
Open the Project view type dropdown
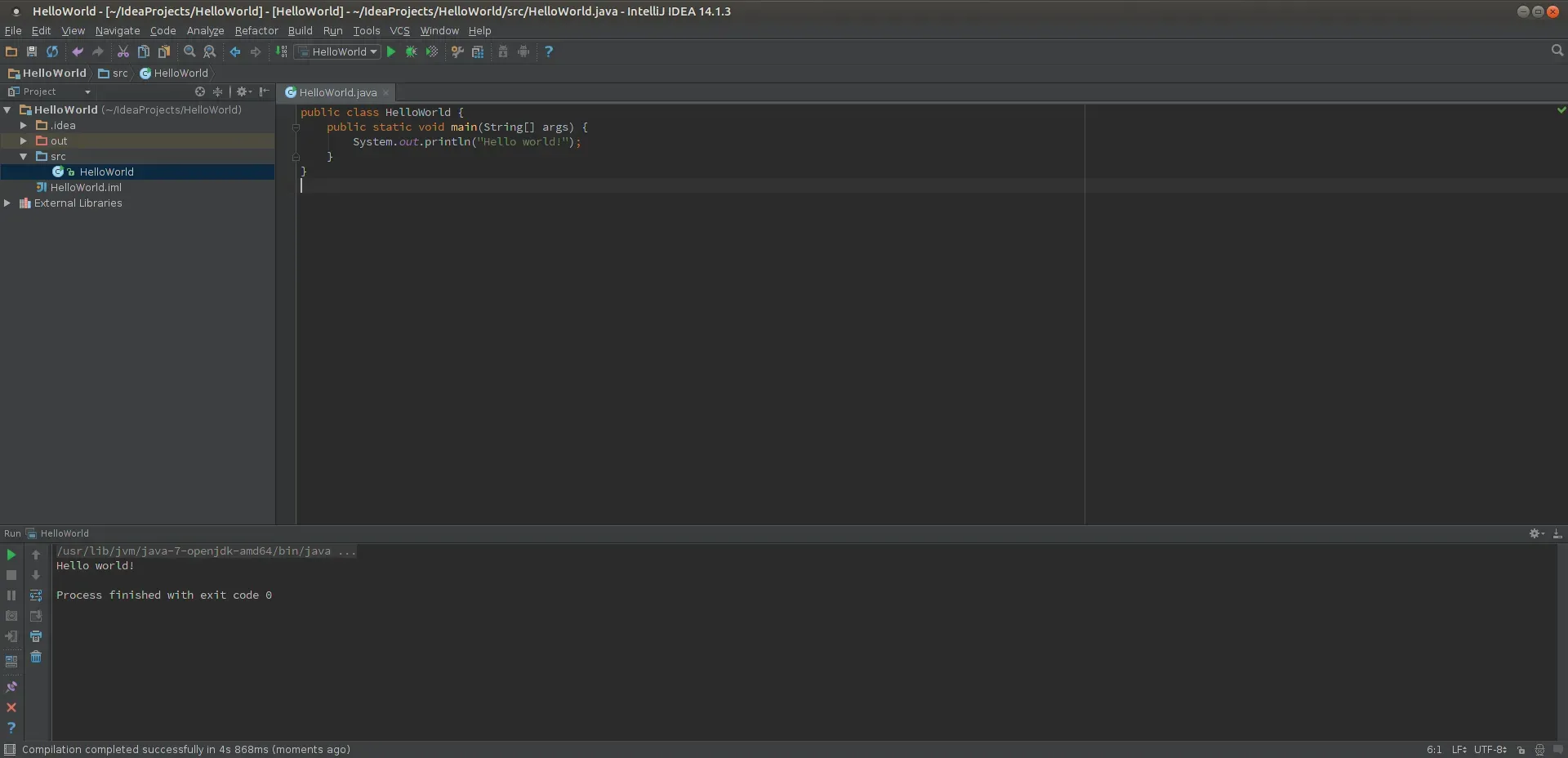(49, 91)
